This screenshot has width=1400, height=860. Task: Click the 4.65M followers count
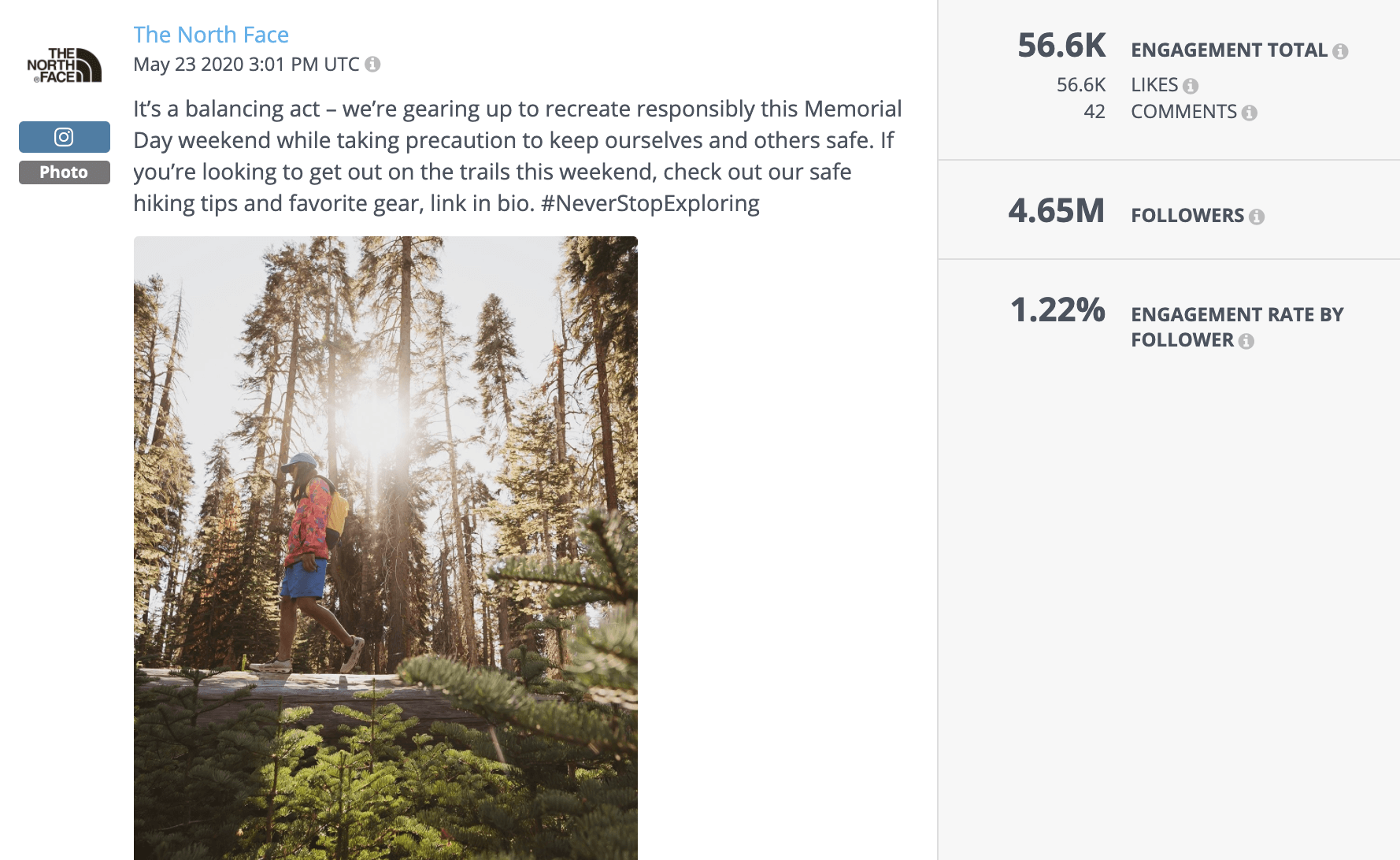click(x=1057, y=211)
